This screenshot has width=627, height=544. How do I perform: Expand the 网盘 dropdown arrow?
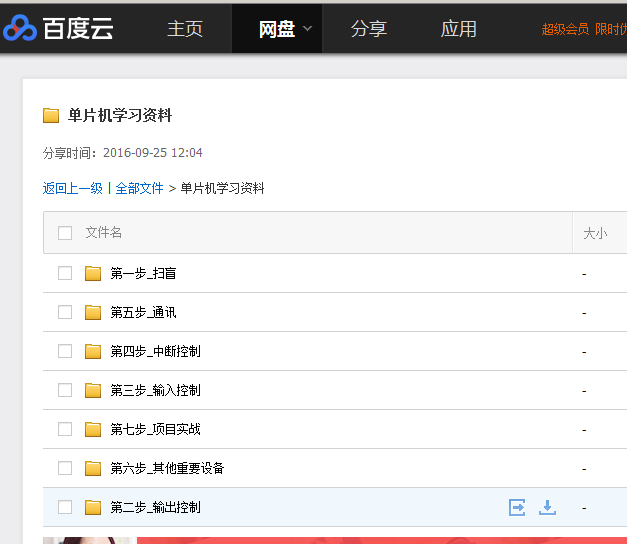307,29
